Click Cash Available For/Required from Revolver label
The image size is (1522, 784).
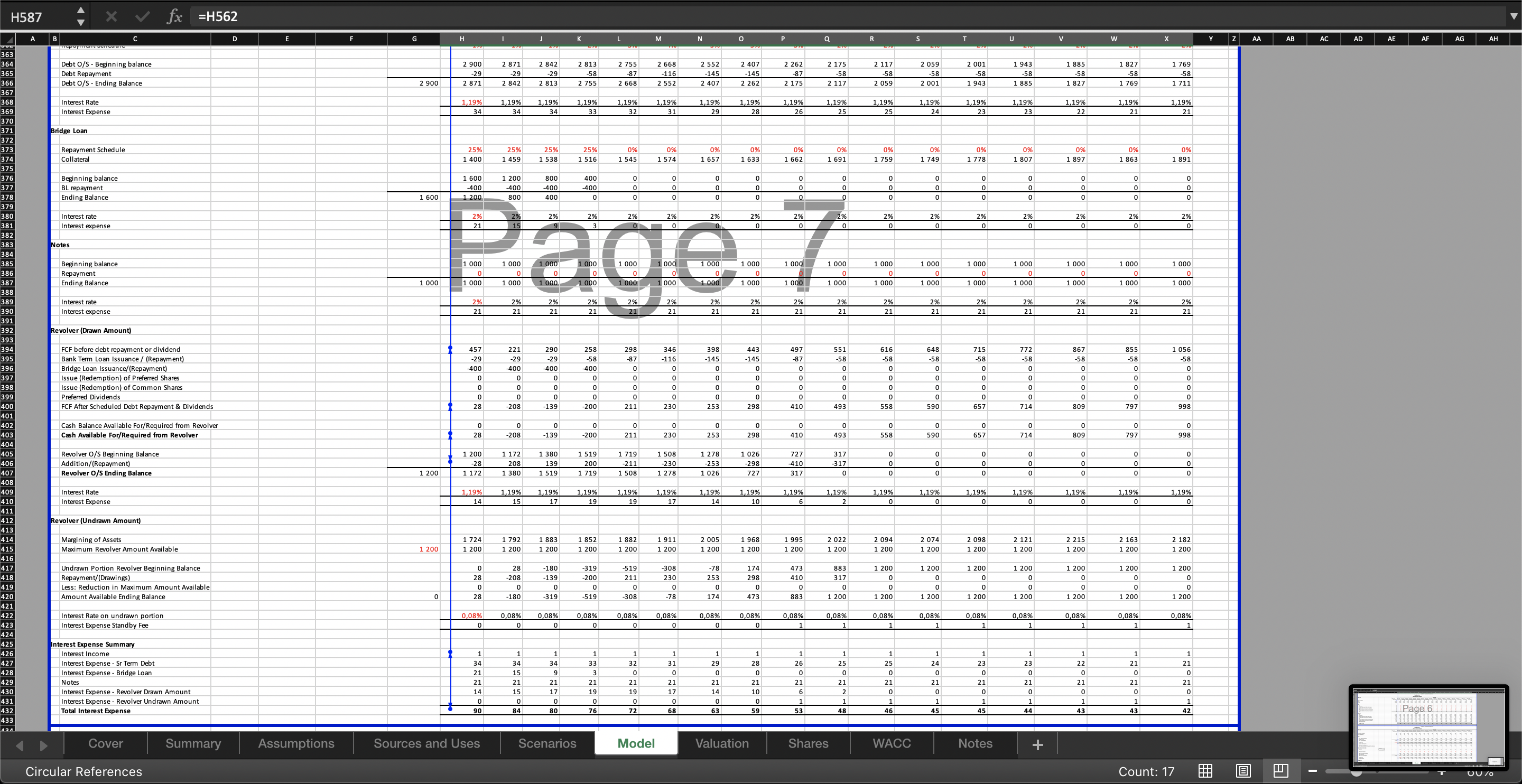(129, 435)
